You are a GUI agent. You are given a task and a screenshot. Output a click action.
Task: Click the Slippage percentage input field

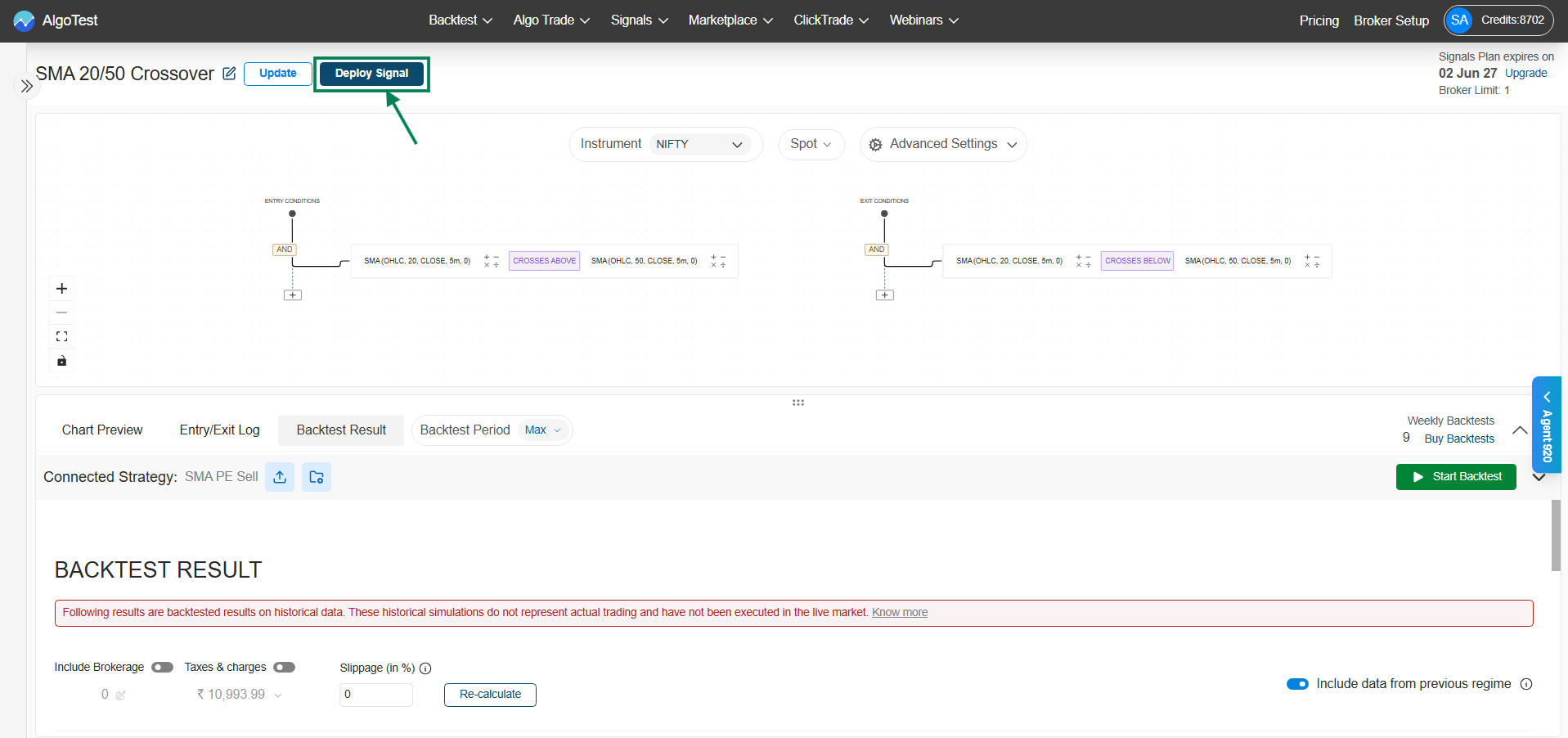(375, 695)
